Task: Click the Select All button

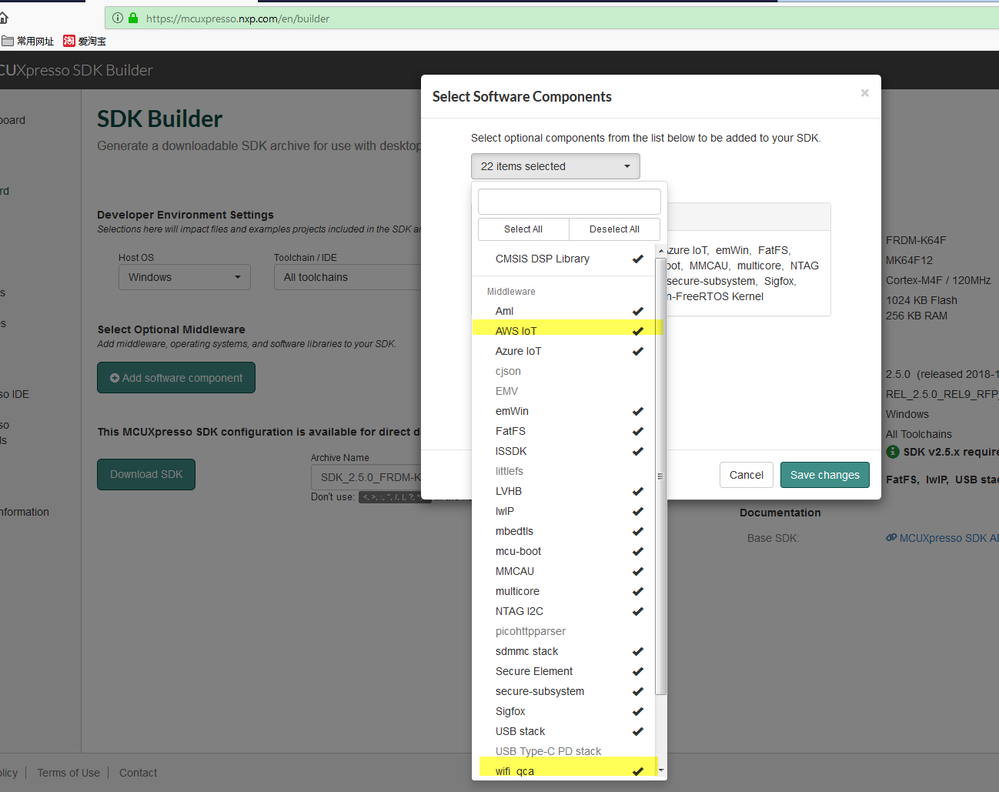Action: pyautogui.click(x=523, y=229)
